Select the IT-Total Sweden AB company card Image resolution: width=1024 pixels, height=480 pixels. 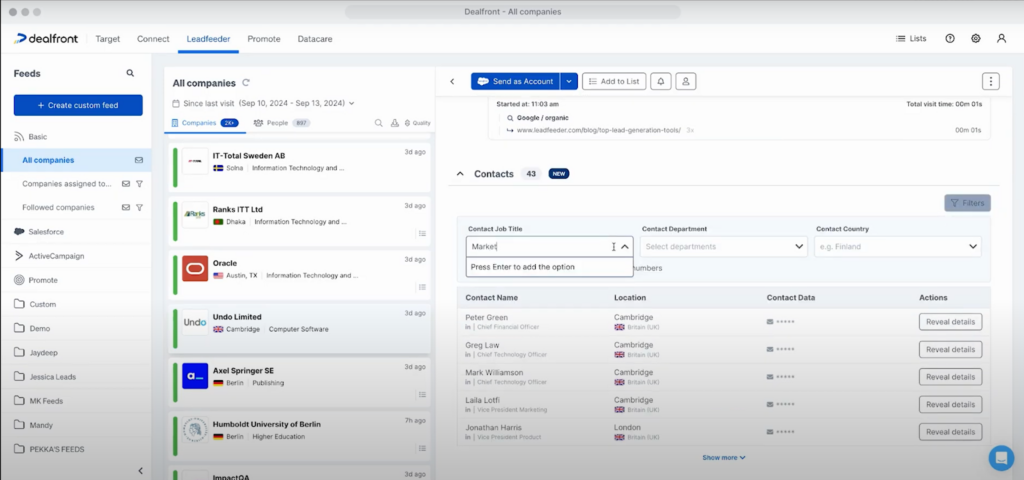[299, 168]
